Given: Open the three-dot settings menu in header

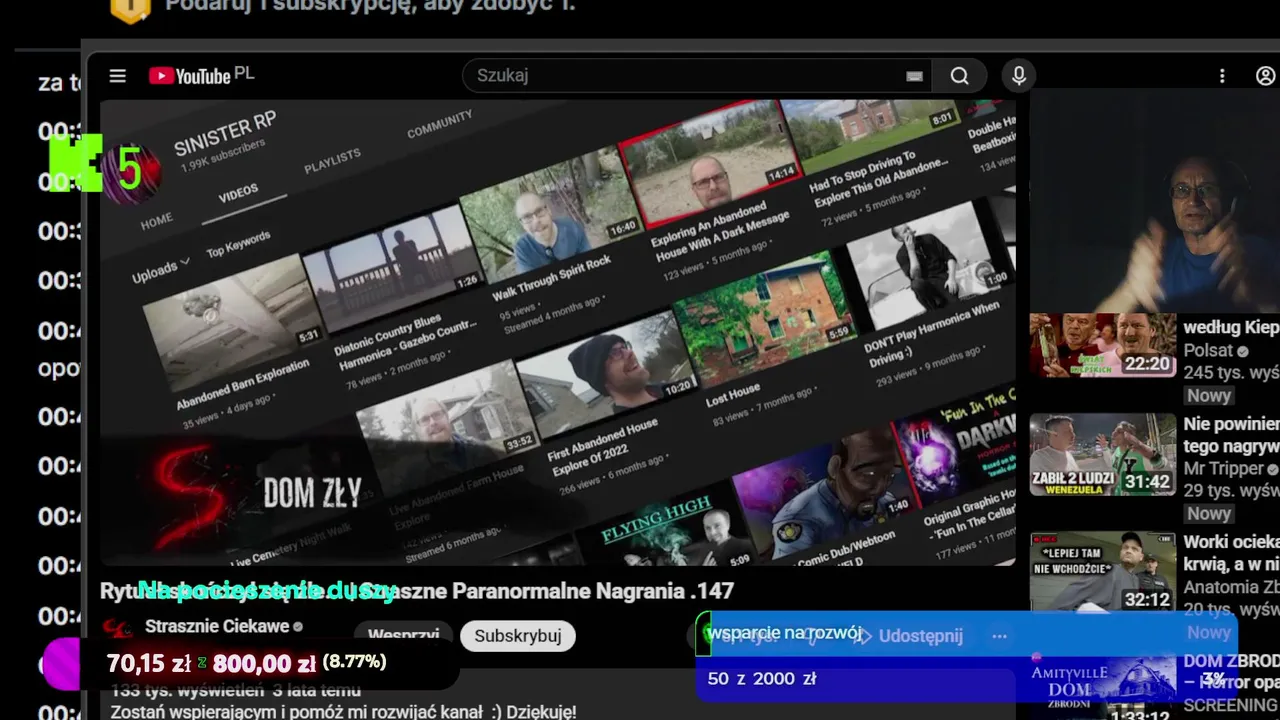Looking at the screenshot, I should pyautogui.click(x=1222, y=76).
